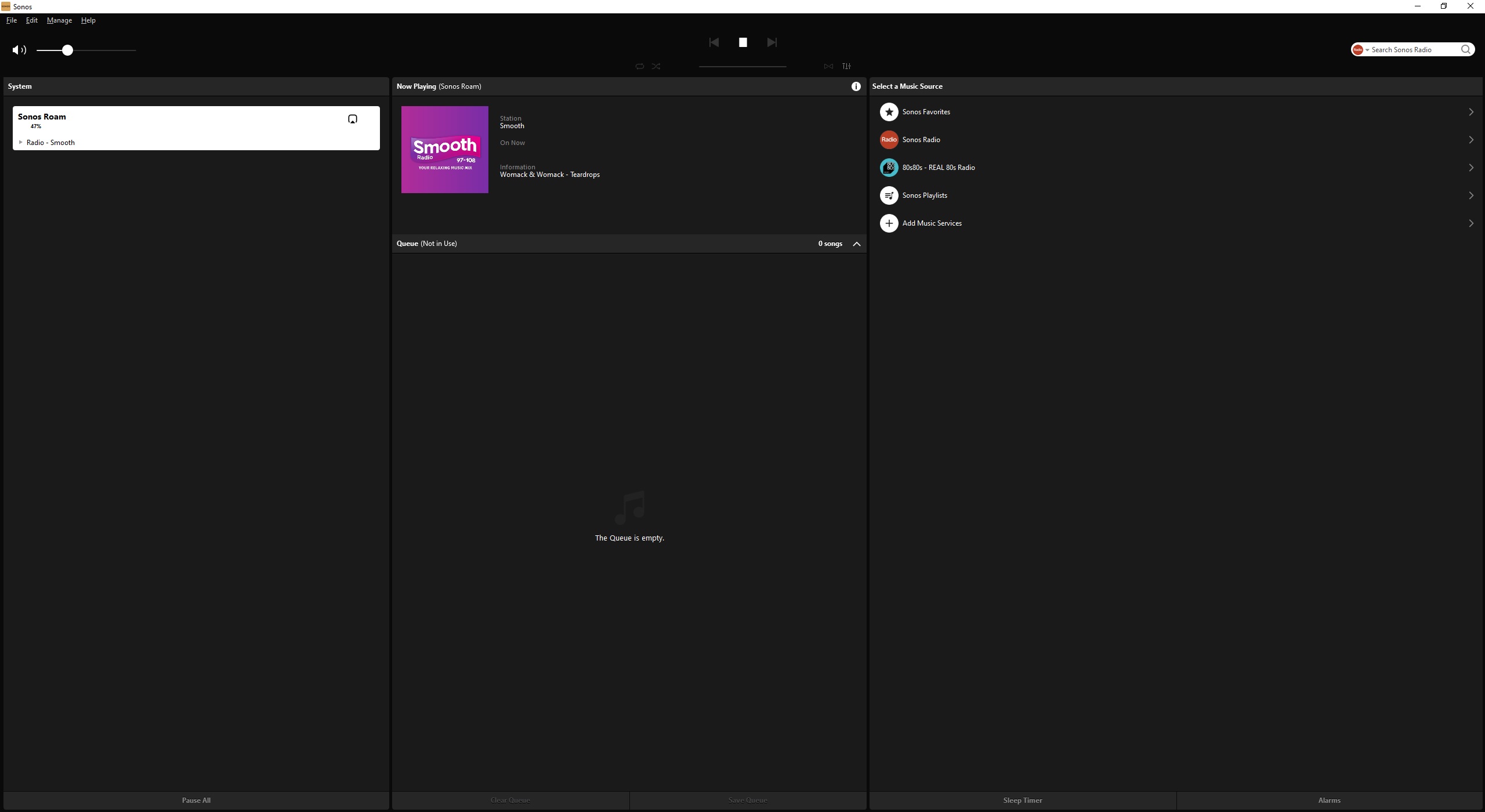
Task: Select the Sonos Roam room
Action: click(196, 128)
